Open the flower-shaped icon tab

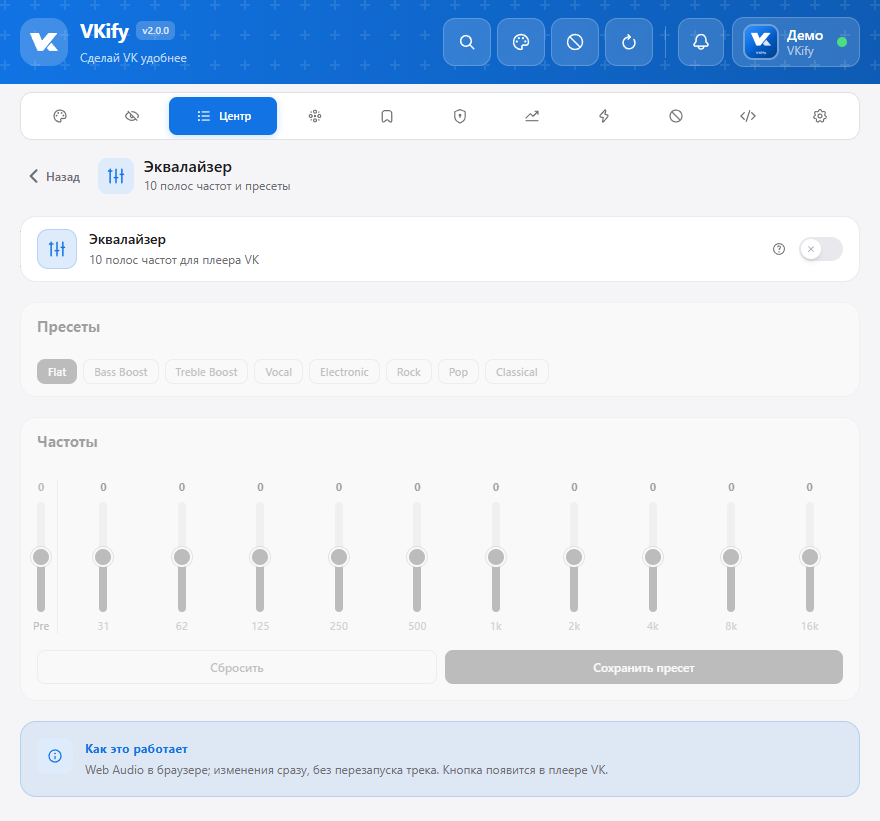pyautogui.click(x=315, y=116)
